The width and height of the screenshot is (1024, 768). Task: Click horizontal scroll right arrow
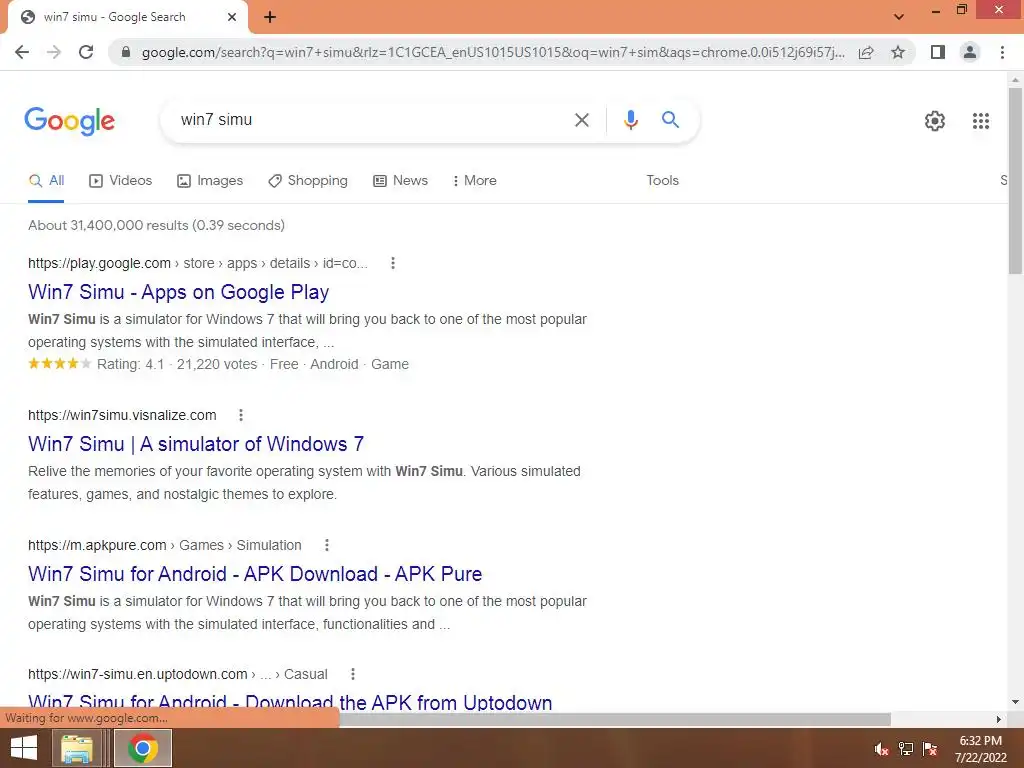coord(999,719)
